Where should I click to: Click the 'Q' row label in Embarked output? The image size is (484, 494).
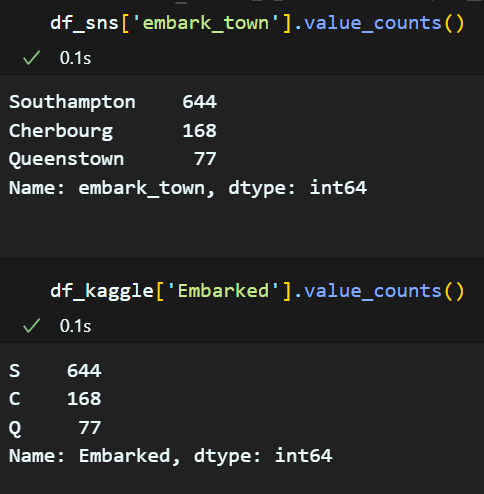15,428
